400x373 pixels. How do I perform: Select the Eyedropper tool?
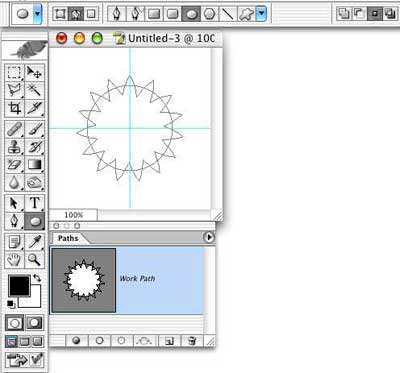coord(35,242)
